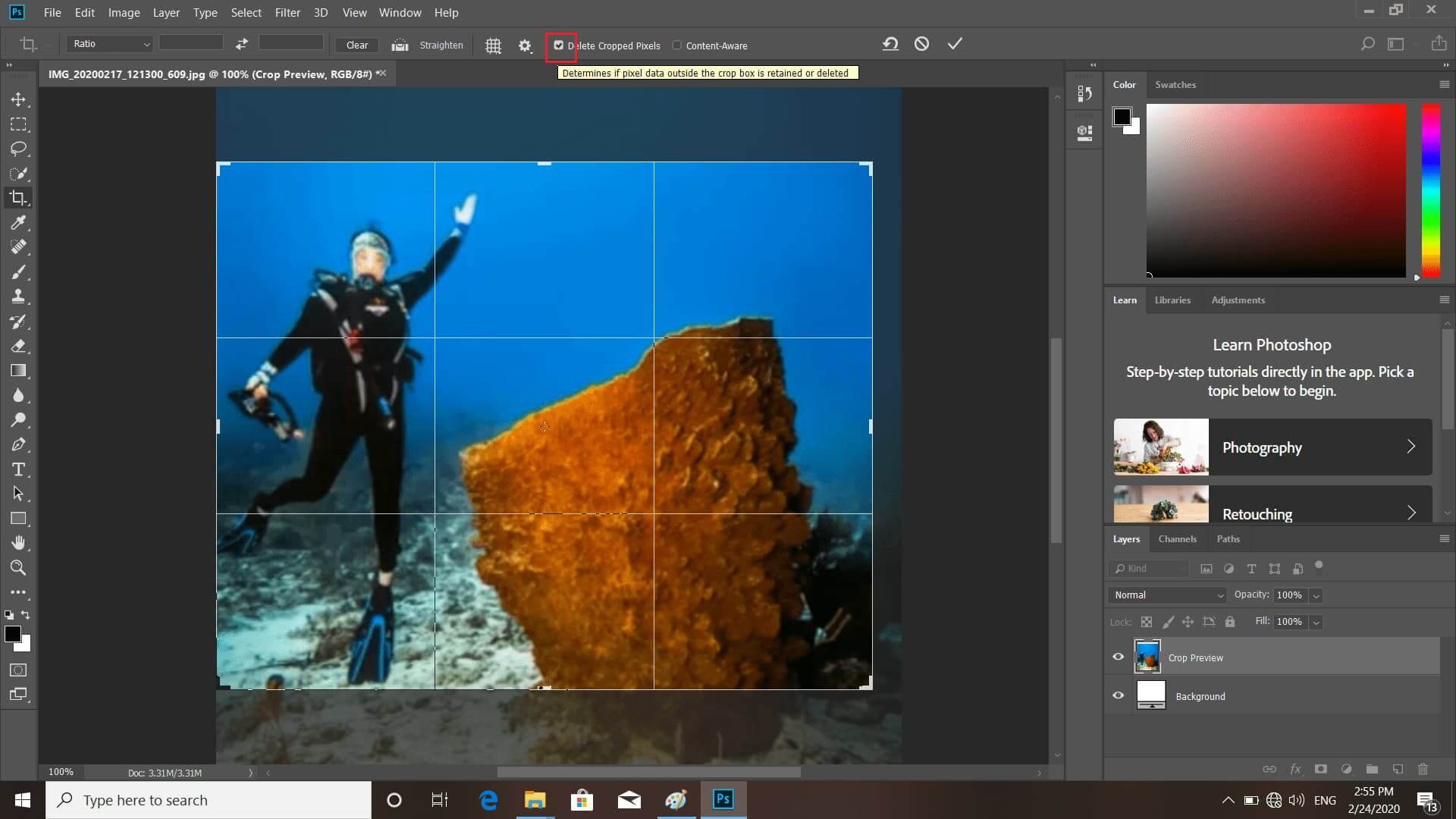The width and height of the screenshot is (1456, 819).
Task: Expand the Photography tutorials
Action: tap(1272, 447)
